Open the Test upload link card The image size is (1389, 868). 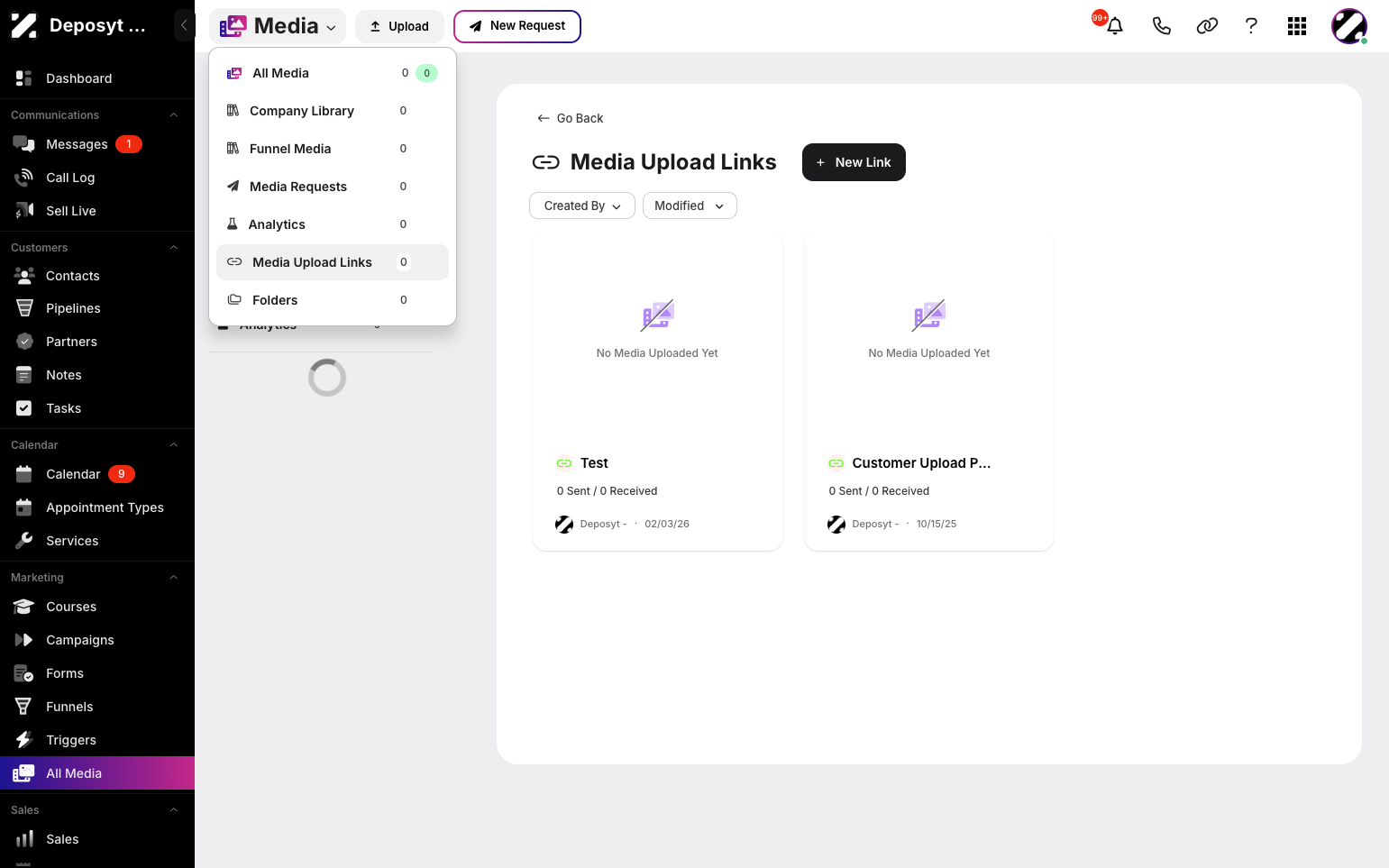(x=657, y=391)
